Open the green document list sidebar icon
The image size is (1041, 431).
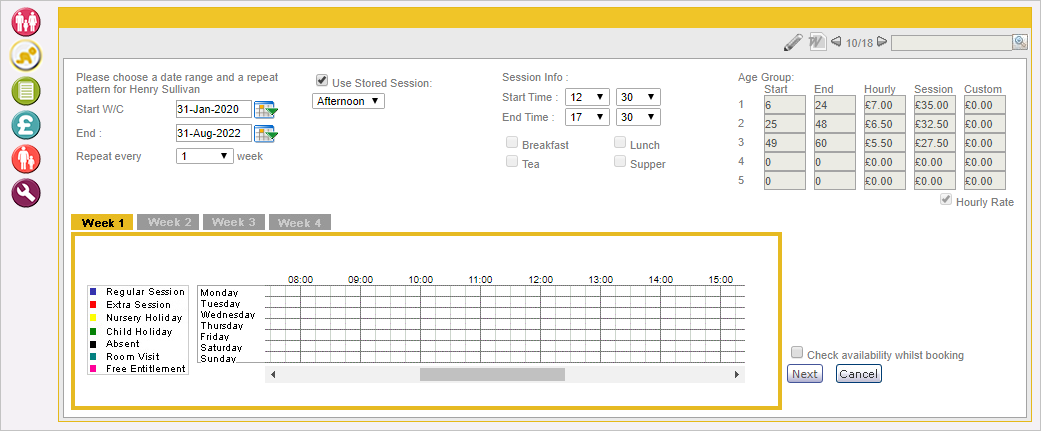click(x=26, y=90)
